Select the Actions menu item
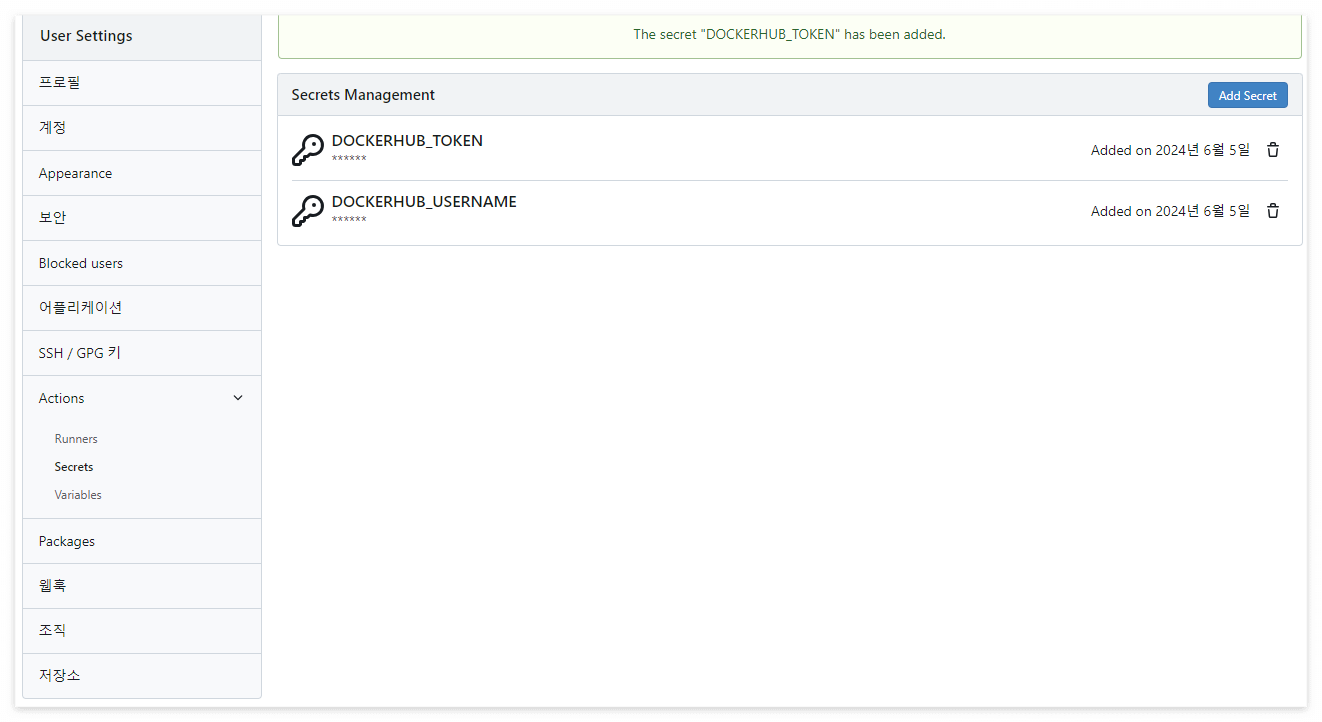 click(142, 398)
